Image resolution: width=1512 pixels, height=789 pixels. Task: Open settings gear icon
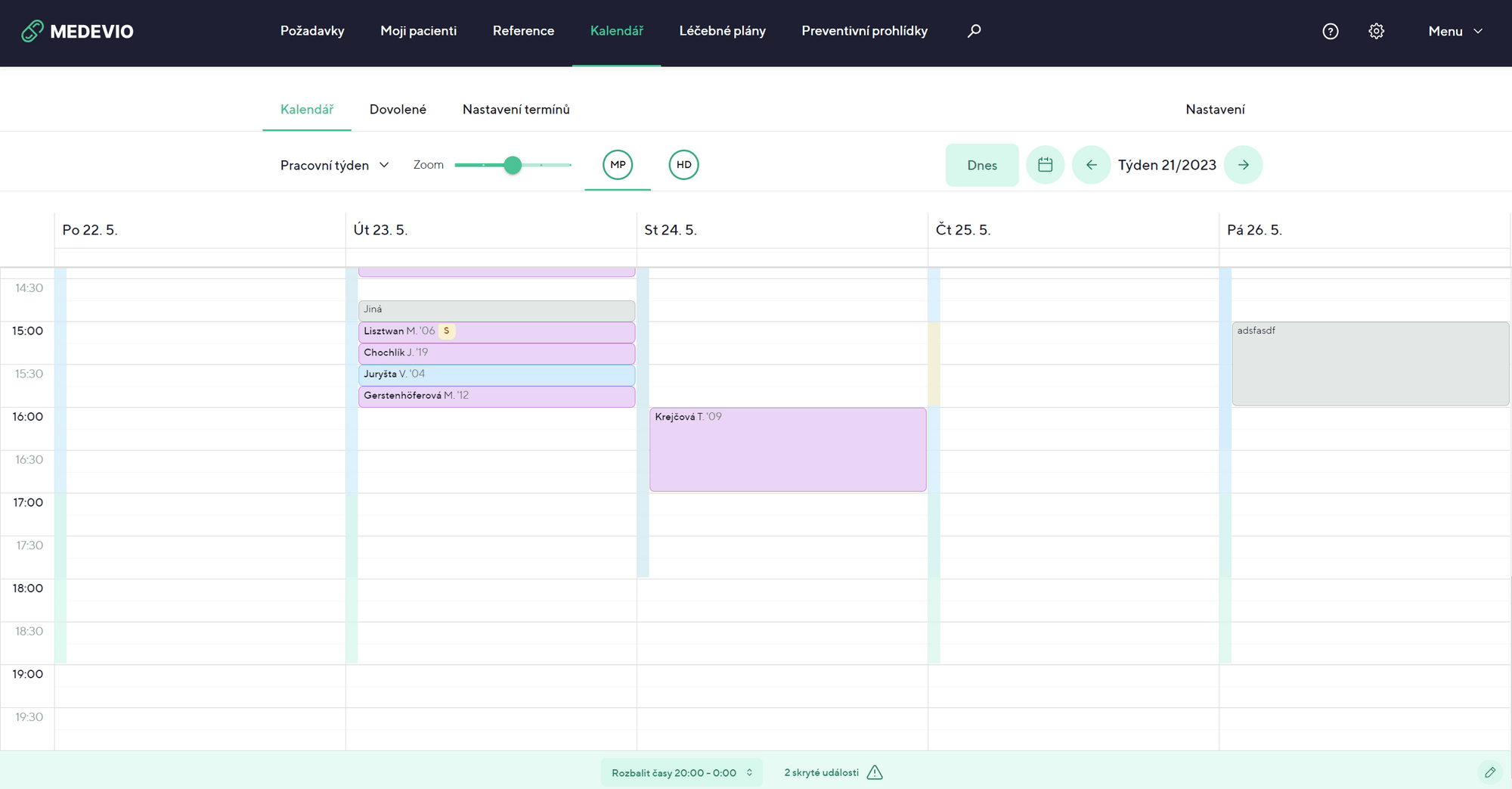coord(1376,31)
